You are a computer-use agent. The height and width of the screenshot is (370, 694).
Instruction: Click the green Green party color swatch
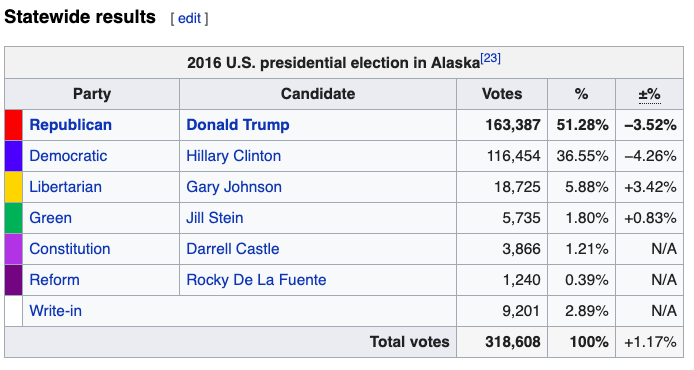14,218
